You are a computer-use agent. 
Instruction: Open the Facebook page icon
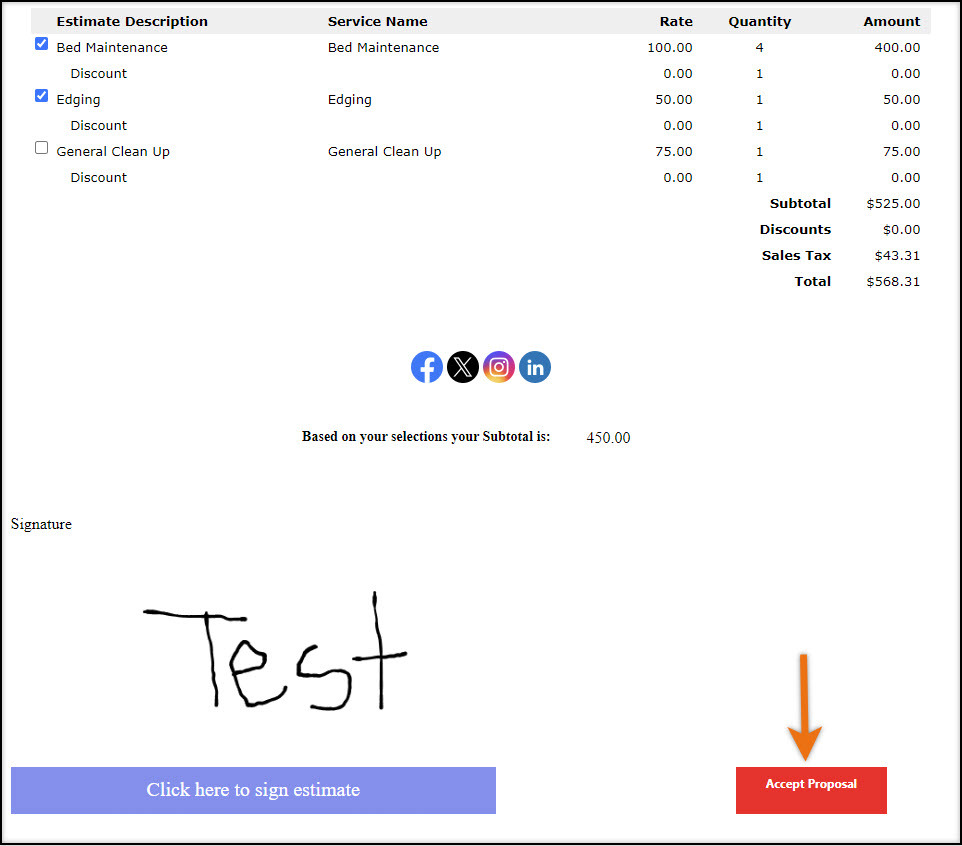427,367
